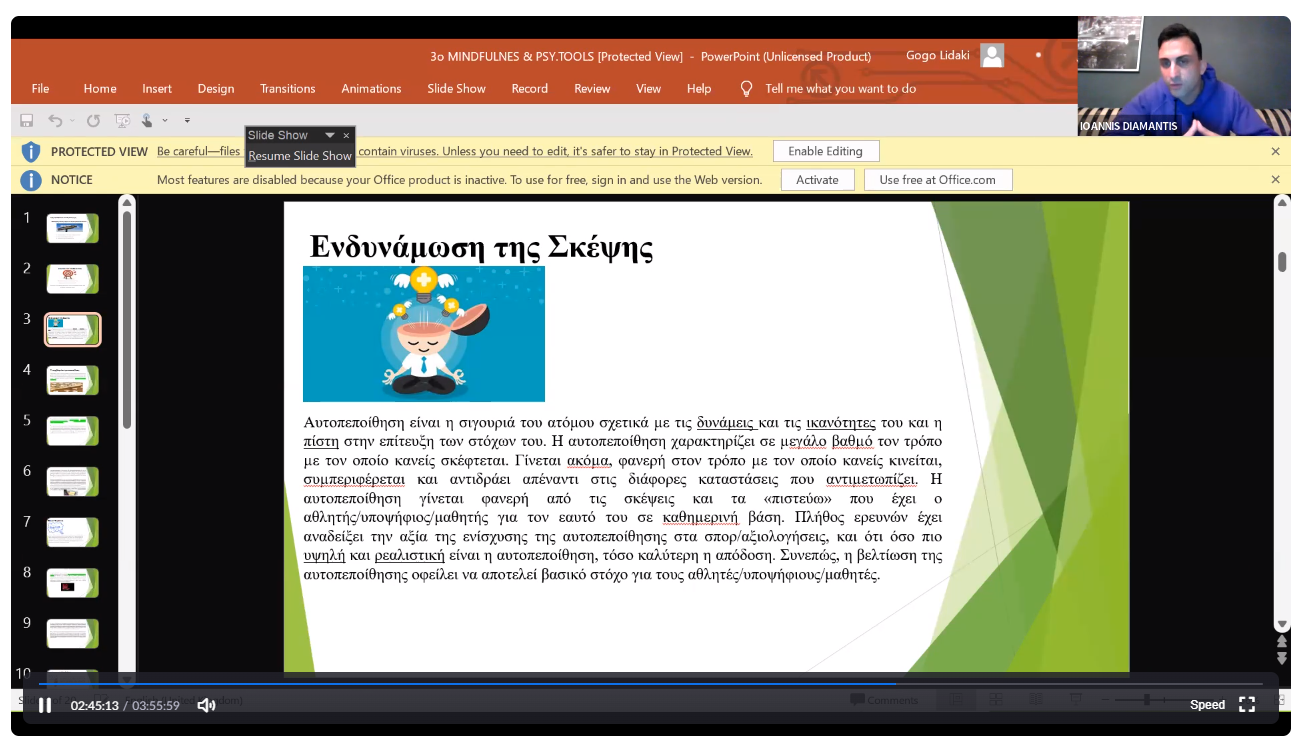The width and height of the screenshot is (1292, 736).
Task: Open the video Speed setting
Action: (x=1207, y=705)
